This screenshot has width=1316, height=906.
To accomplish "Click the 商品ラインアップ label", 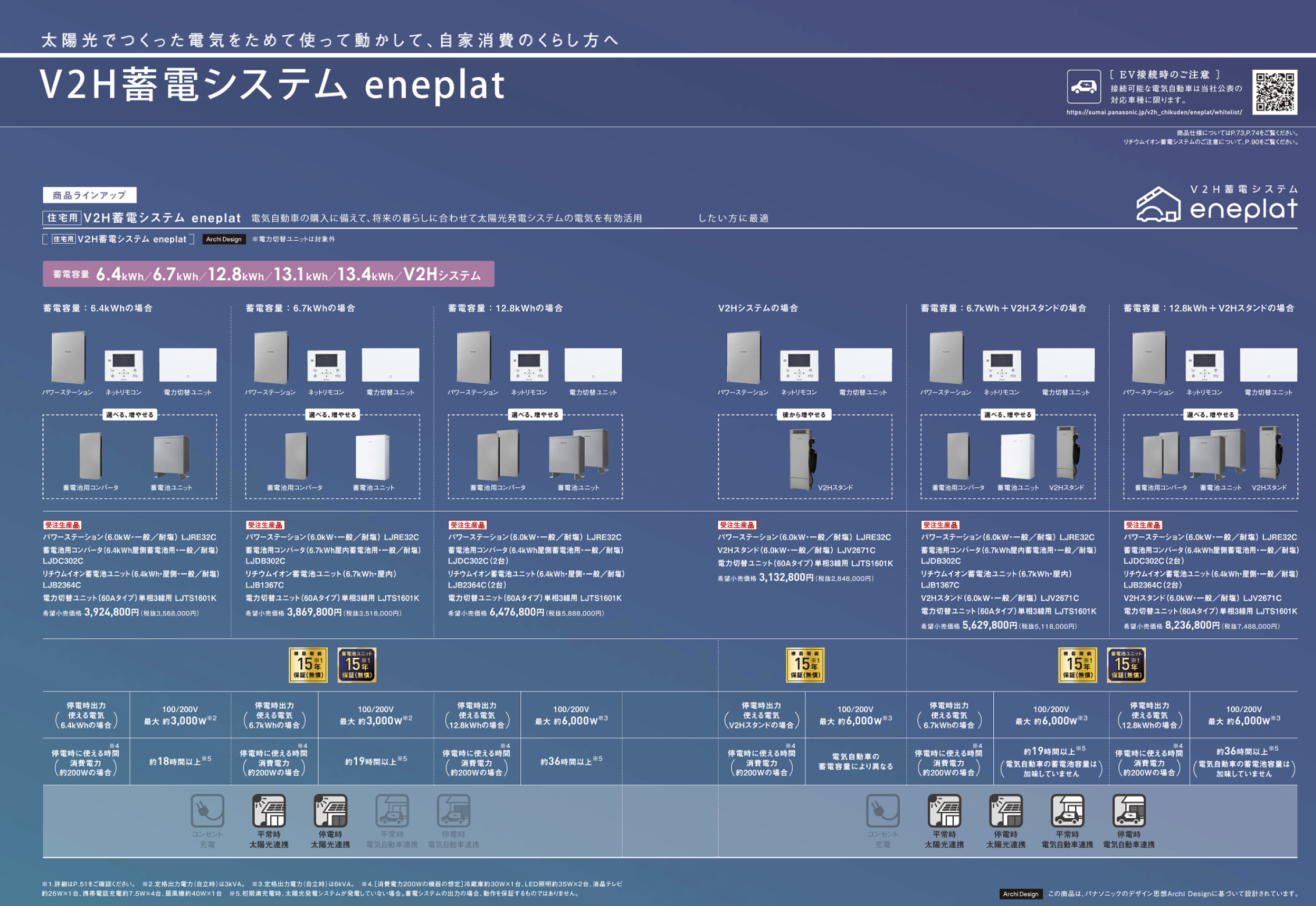I will tap(90, 195).
